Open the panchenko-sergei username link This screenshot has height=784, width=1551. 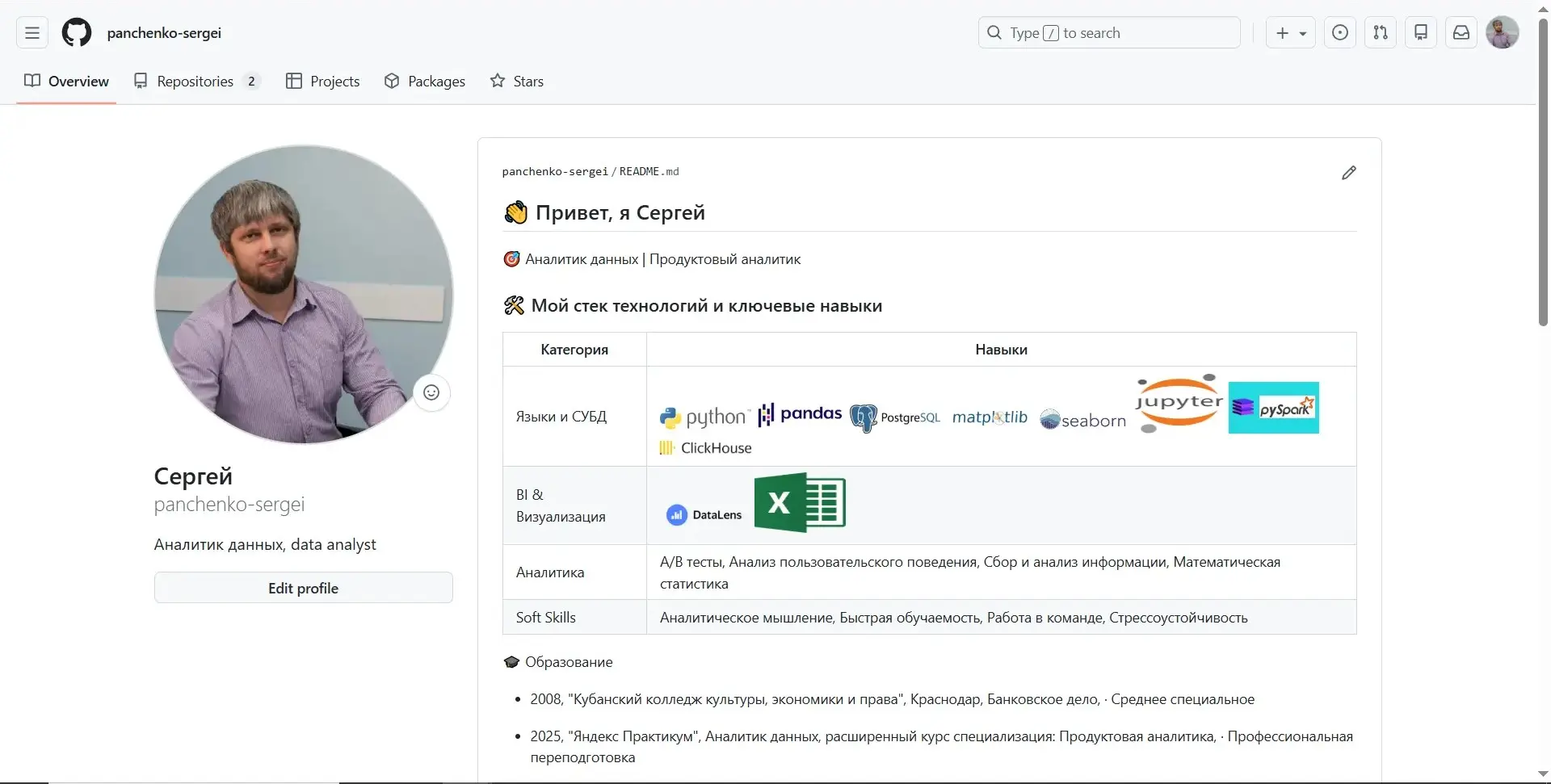[165, 32]
